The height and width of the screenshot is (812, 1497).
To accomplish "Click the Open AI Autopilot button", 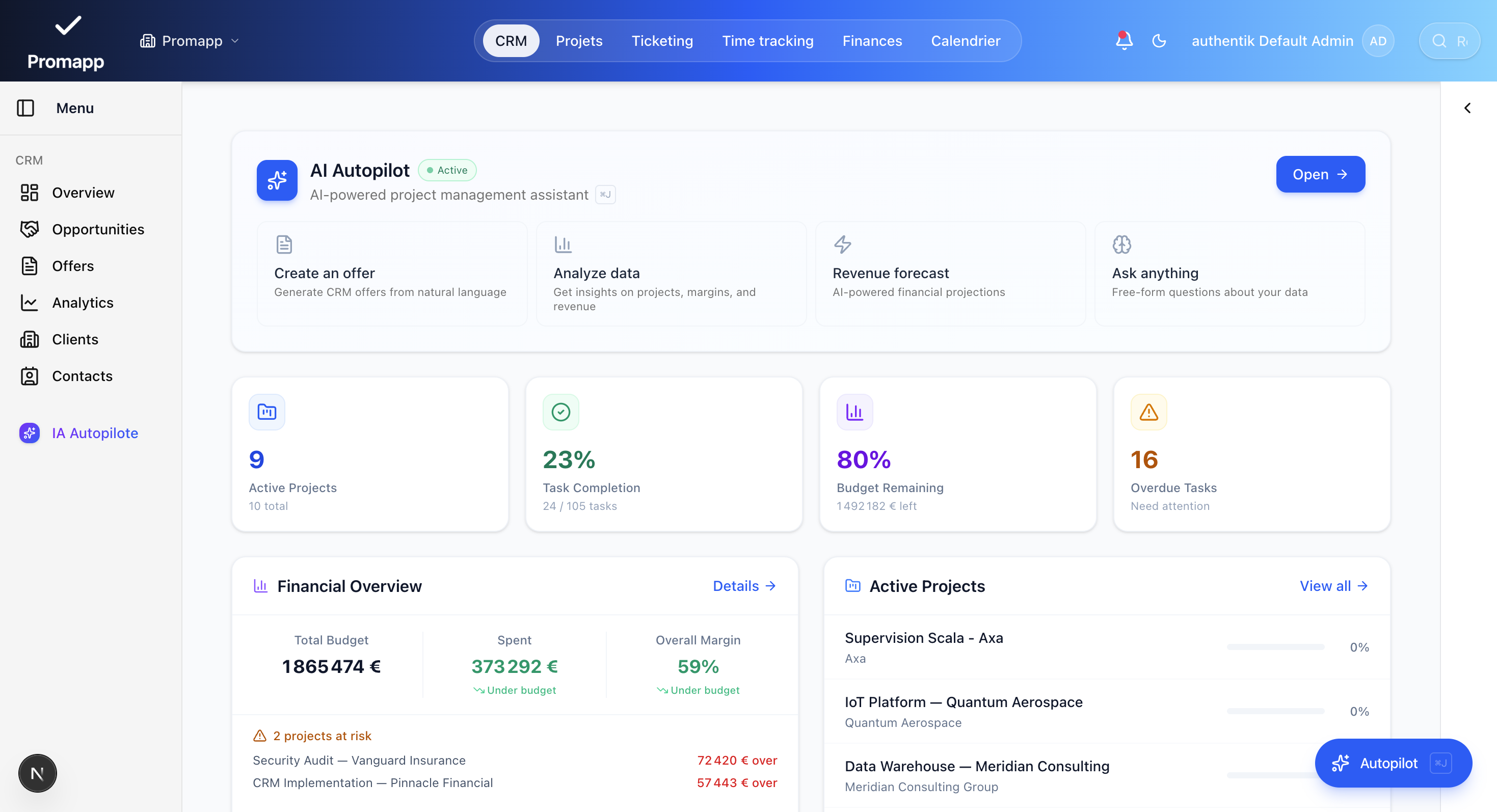I will [1320, 174].
